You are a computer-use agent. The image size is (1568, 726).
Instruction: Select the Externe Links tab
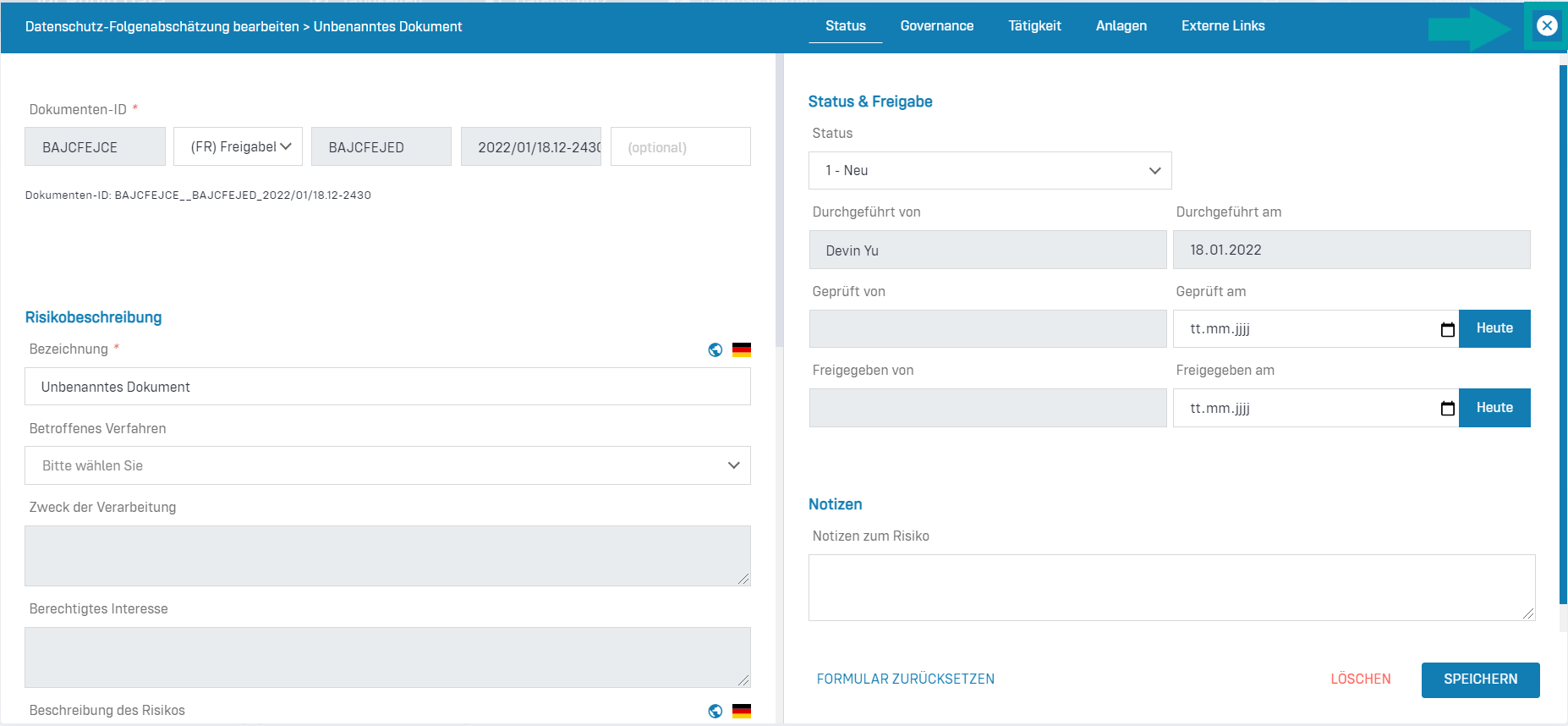click(x=1223, y=26)
